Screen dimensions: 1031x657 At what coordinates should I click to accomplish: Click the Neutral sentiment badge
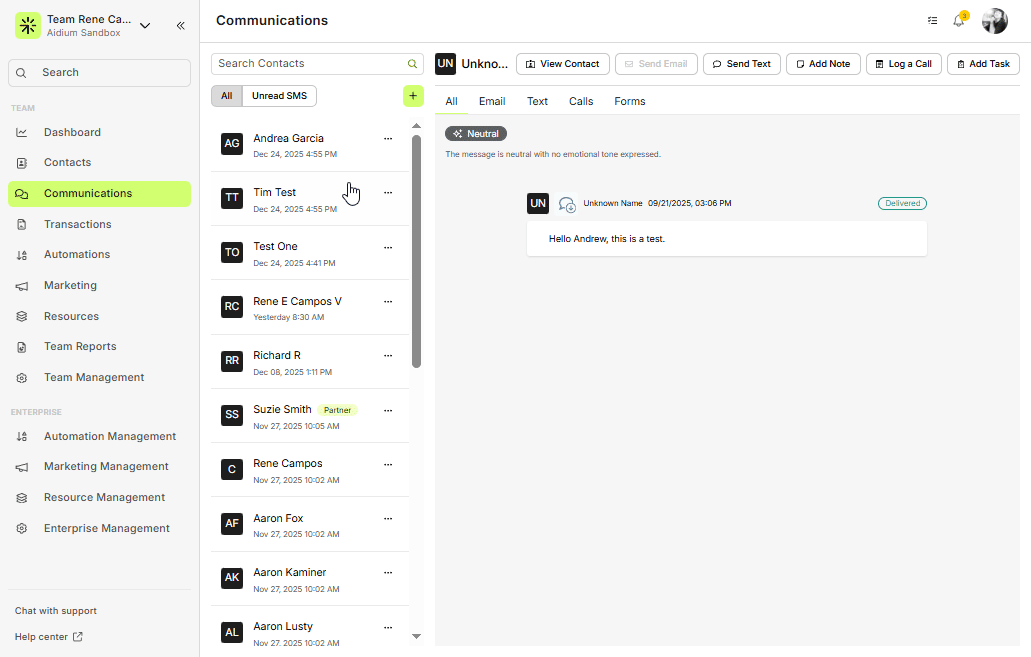(x=475, y=133)
